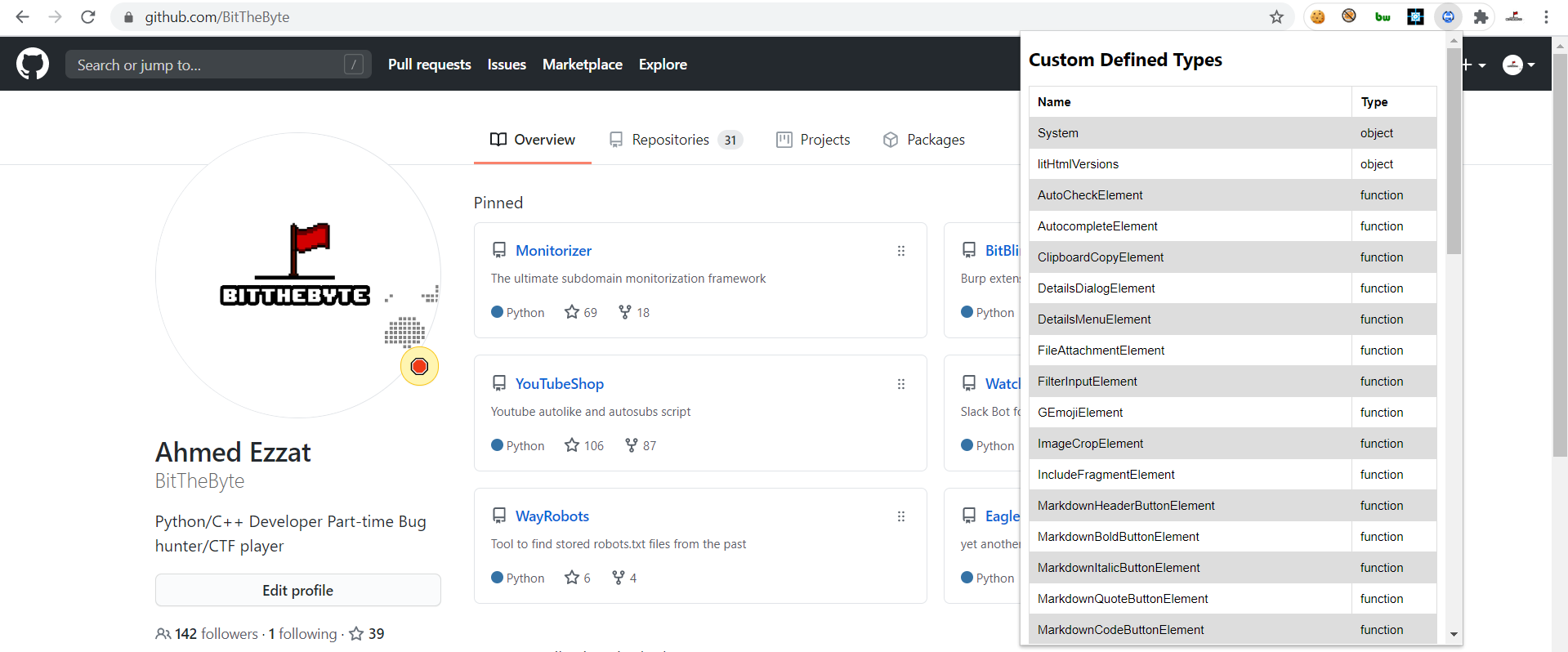Click the page's right-side scrollbar
The height and width of the screenshot is (652, 1568).
coord(1560,253)
